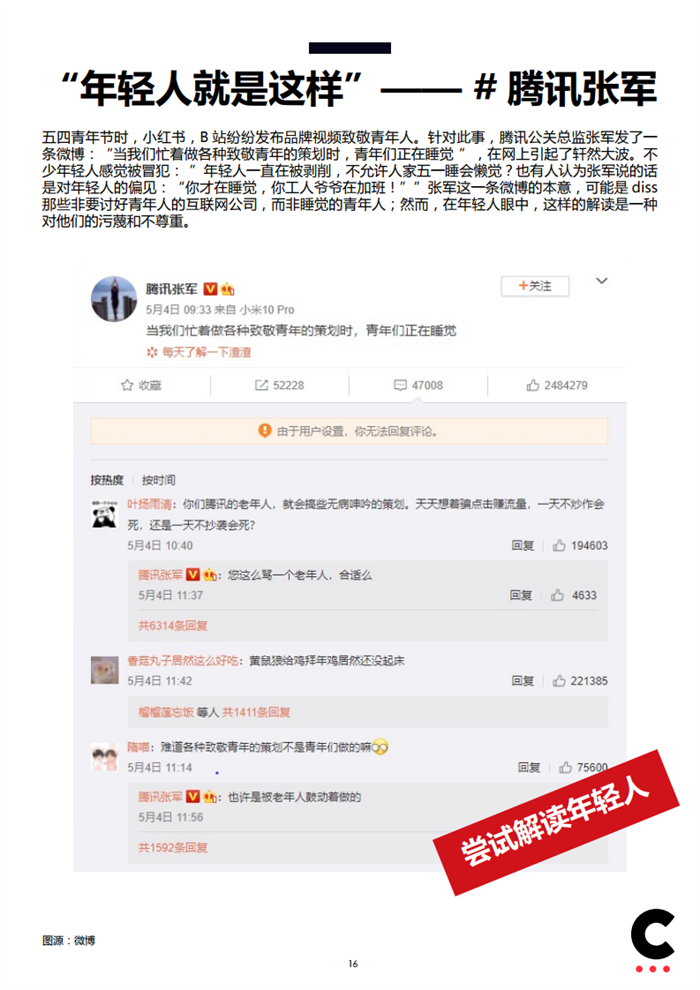The height and width of the screenshot is (990, 700).
Task: Like the reply showing 4633 likes
Action: pyautogui.click(x=557, y=595)
